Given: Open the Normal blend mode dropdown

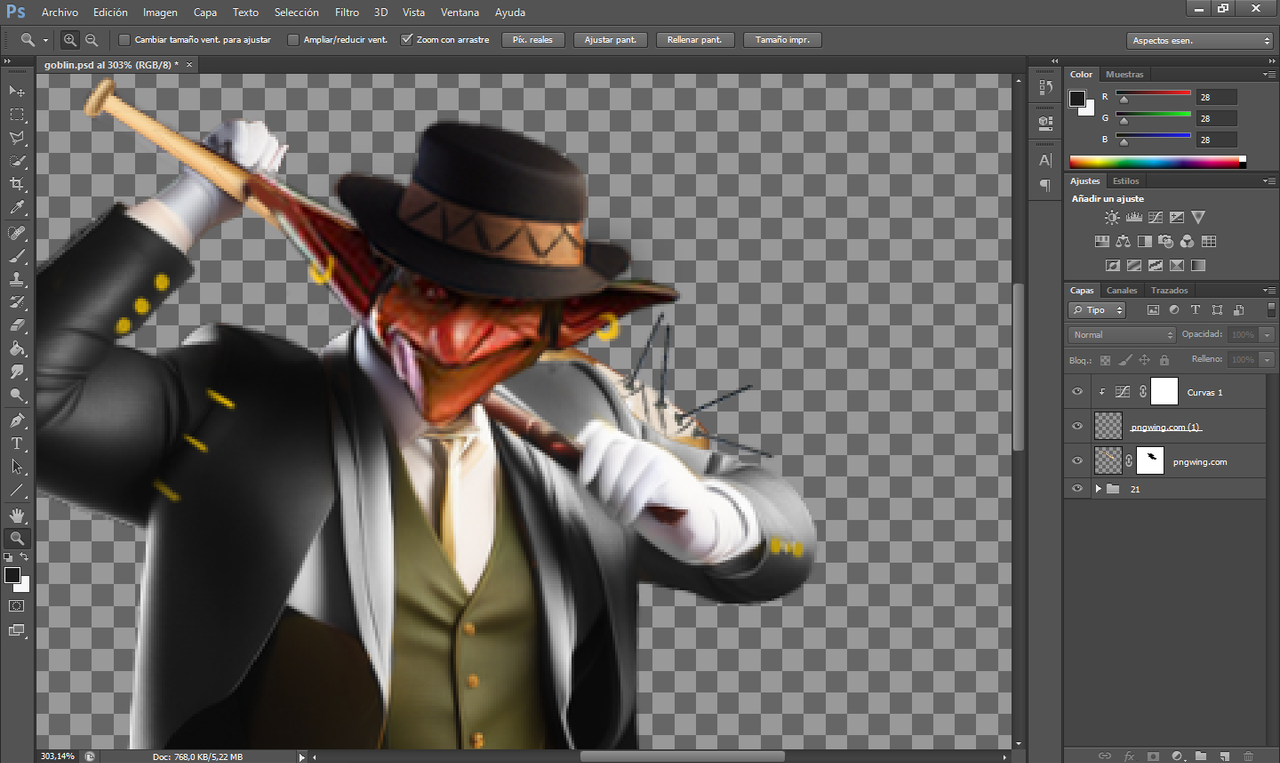Looking at the screenshot, I should click(x=1122, y=335).
